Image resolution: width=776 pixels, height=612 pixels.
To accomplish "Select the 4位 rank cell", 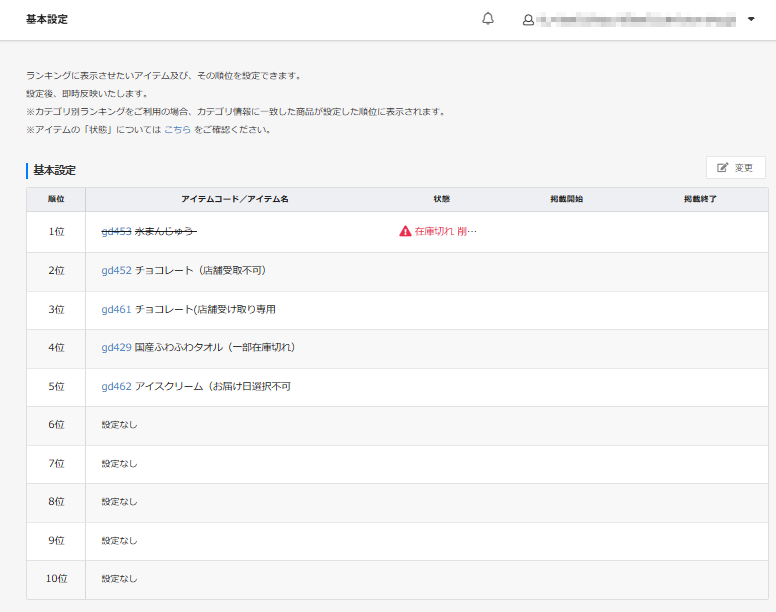I will (56, 348).
